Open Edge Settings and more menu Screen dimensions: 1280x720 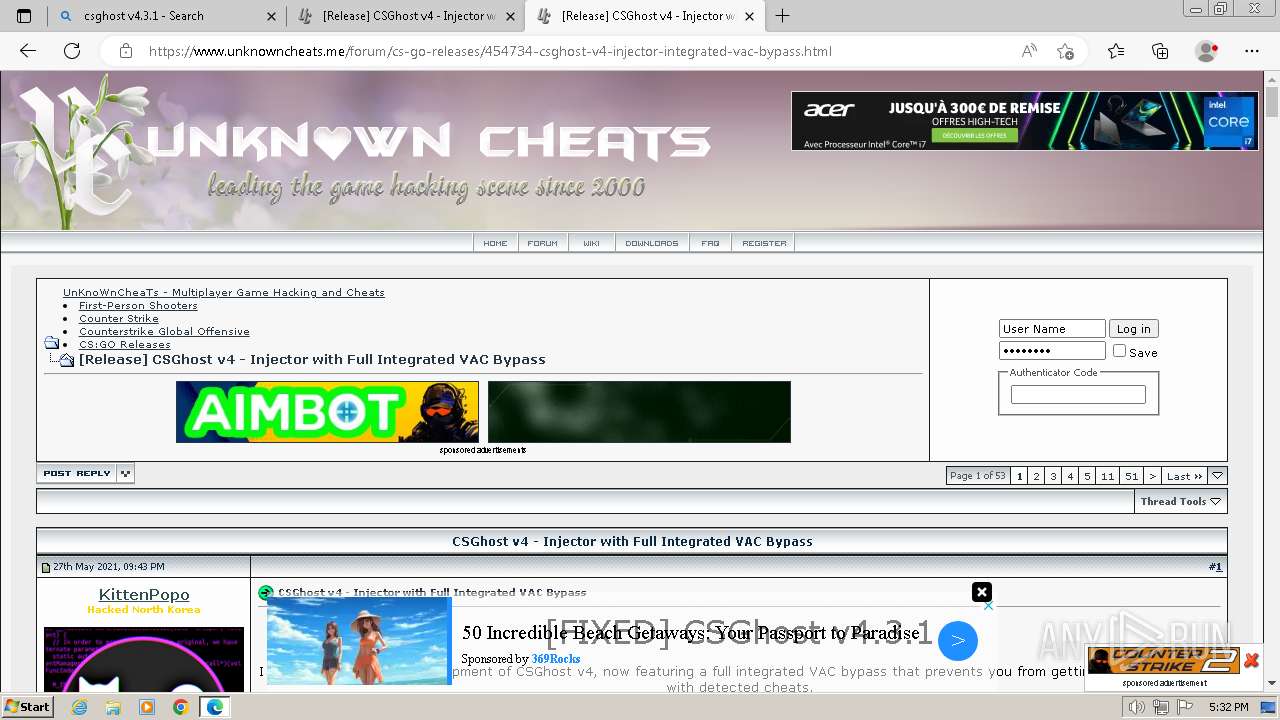(1252, 51)
